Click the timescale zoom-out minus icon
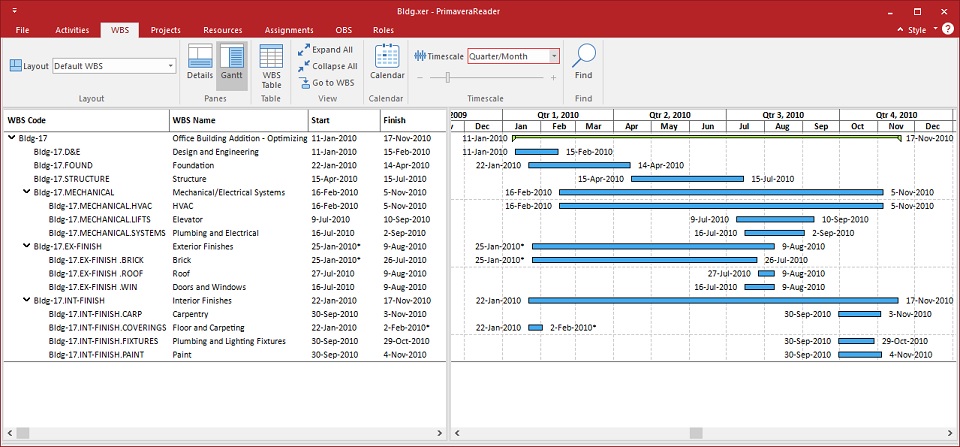This screenshot has width=960, height=447. coord(421,77)
